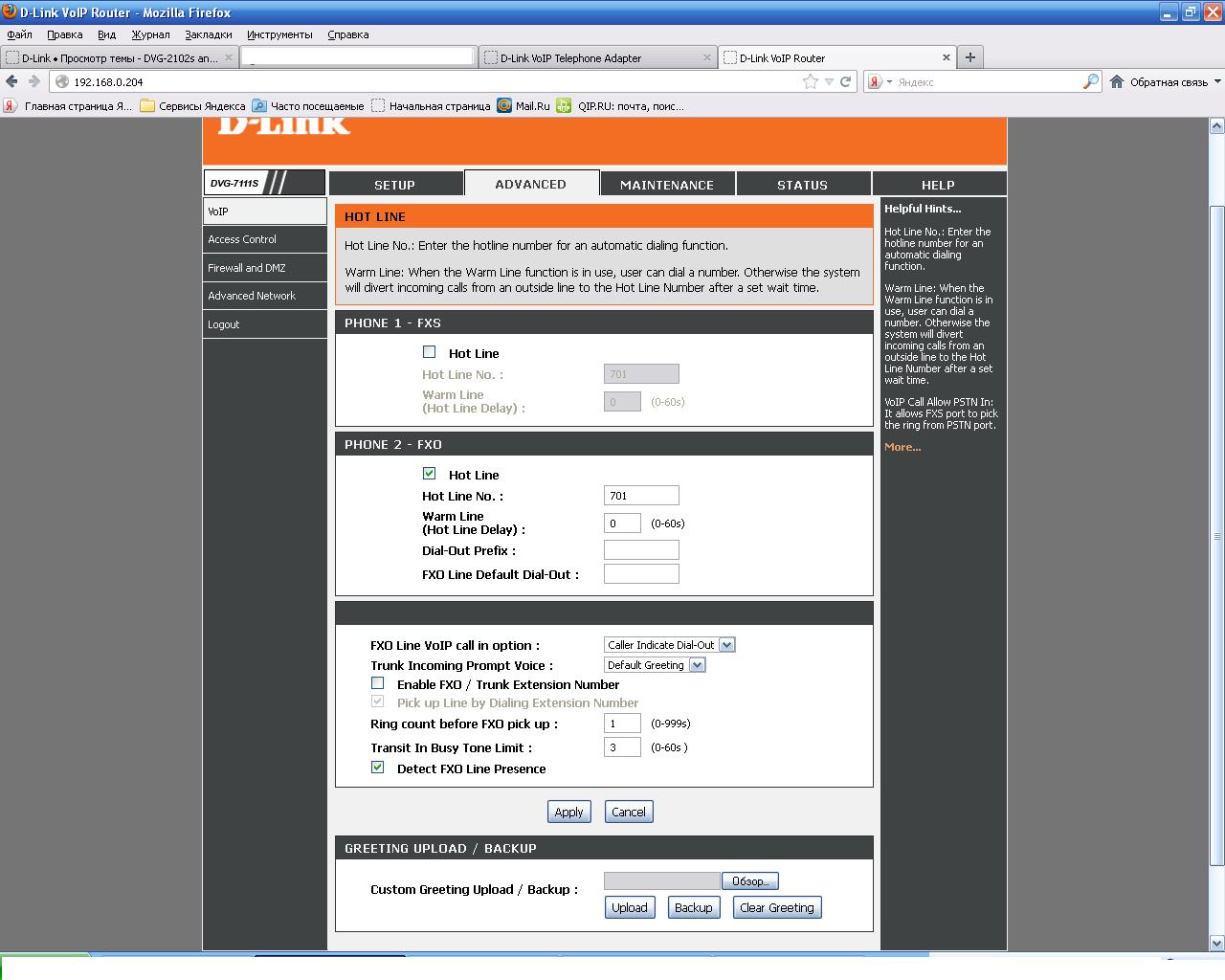Click the Backup greeting button
1225x980 pixels.
pyautogui.click(x=693, y=907)
